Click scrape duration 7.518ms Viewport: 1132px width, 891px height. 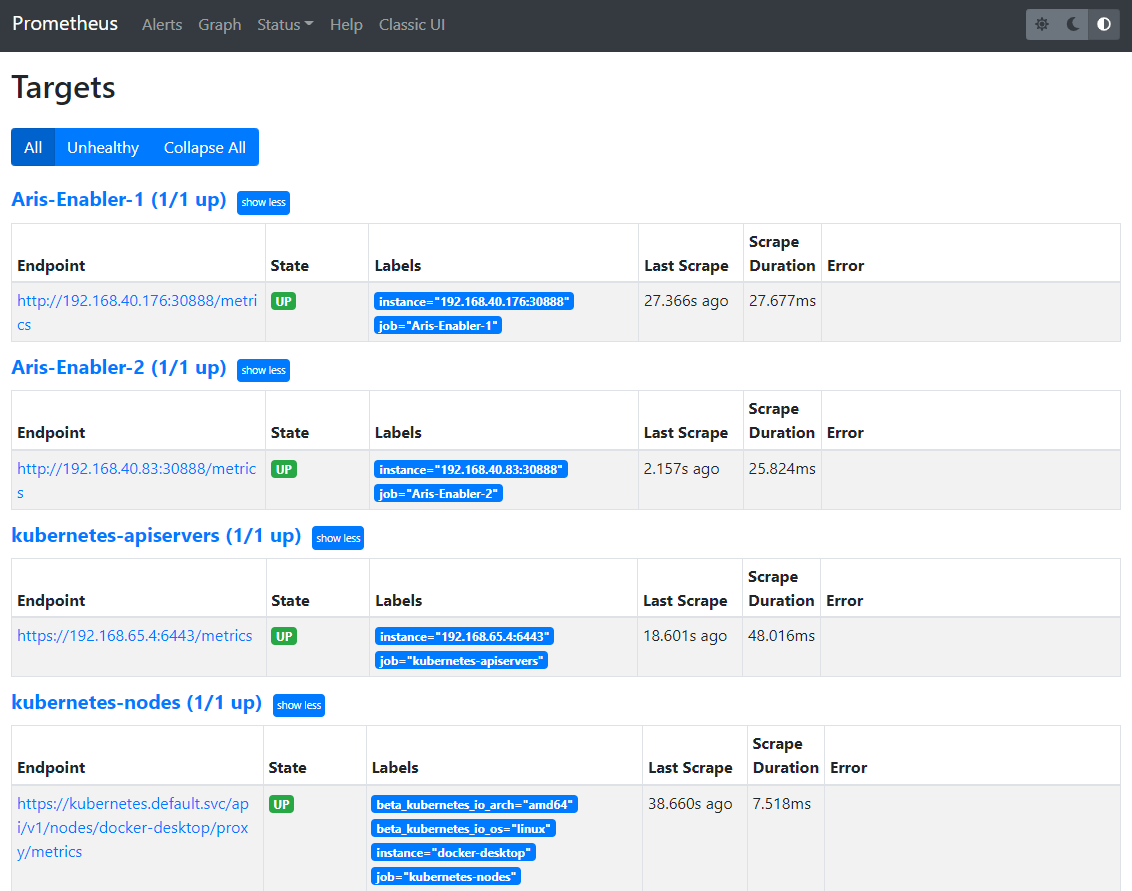click(782, 804)
